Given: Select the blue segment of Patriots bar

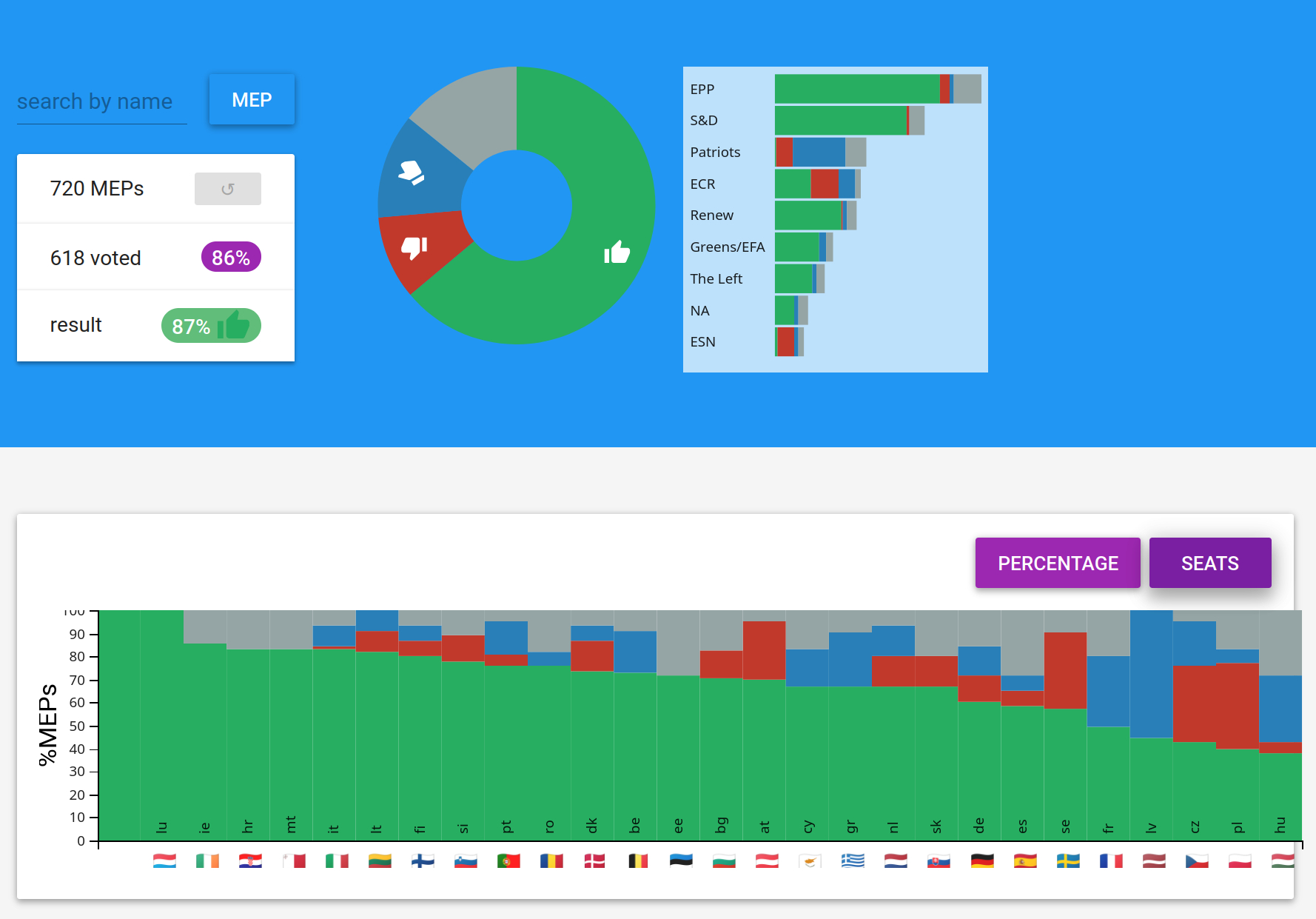Looking at the screenshot, I should [x=819, y=152].
